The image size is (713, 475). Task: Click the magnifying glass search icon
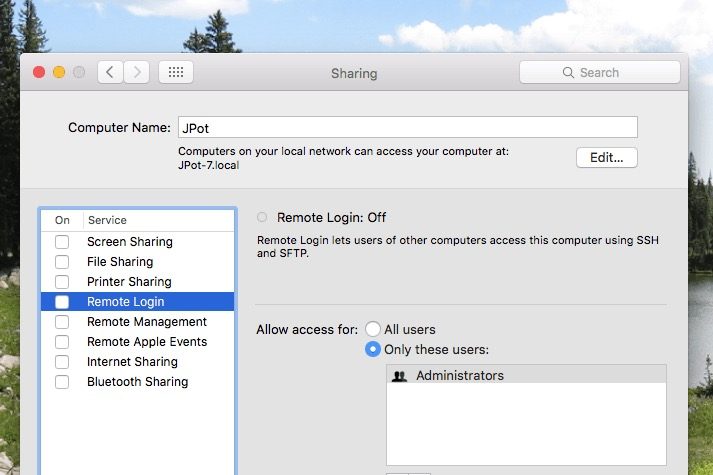click(x=569, y=73)
